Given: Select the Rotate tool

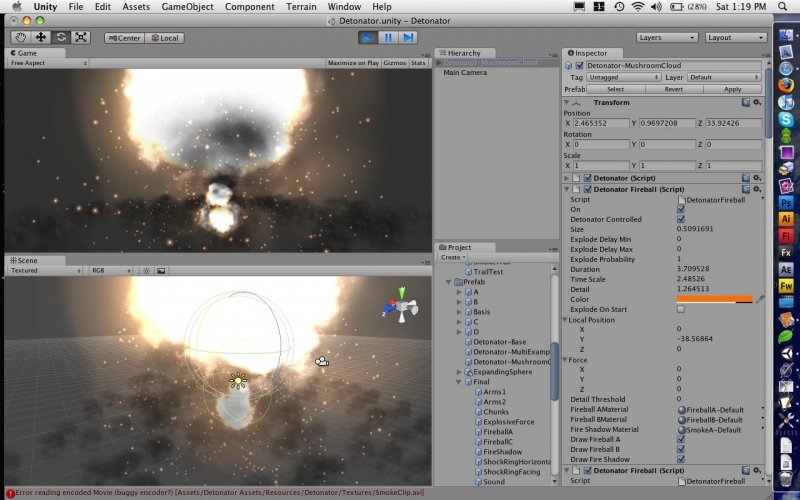Looking at the screenshot, I should pyautogui.click(x=60, y=37).
